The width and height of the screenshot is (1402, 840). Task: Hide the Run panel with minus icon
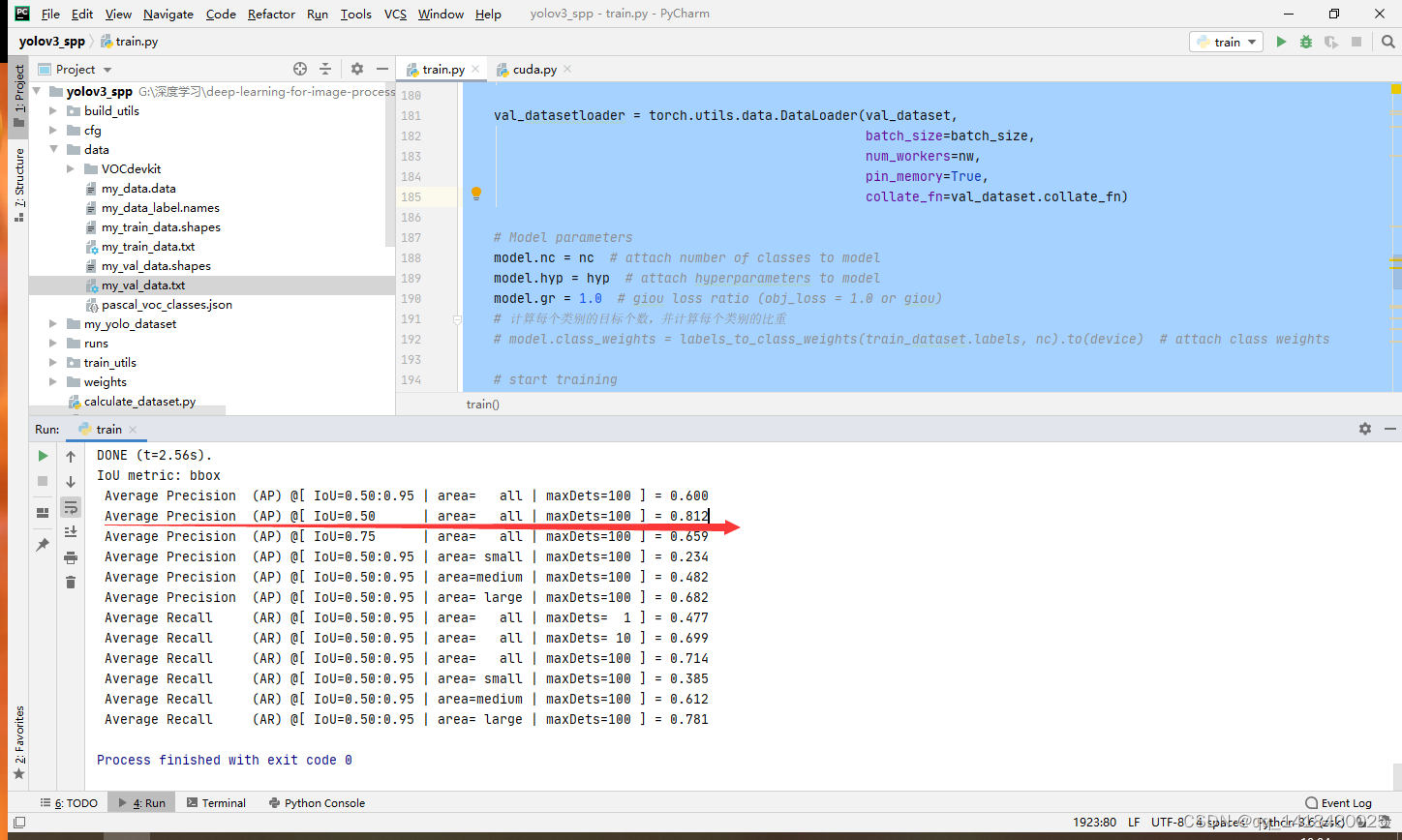click(x=1390, y=429)
